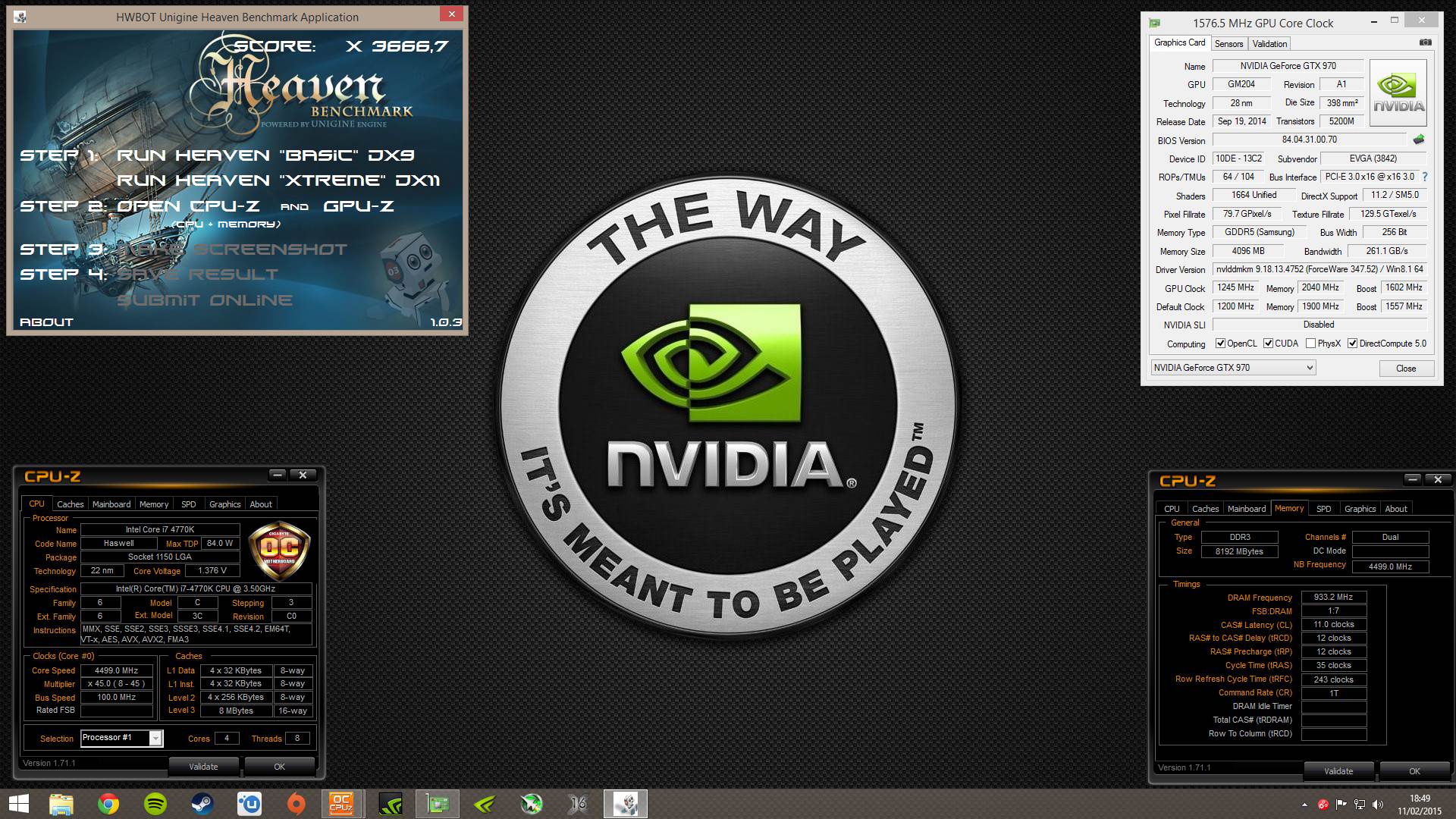Click OK in left CPU-Z window

[x=279, y=767]
